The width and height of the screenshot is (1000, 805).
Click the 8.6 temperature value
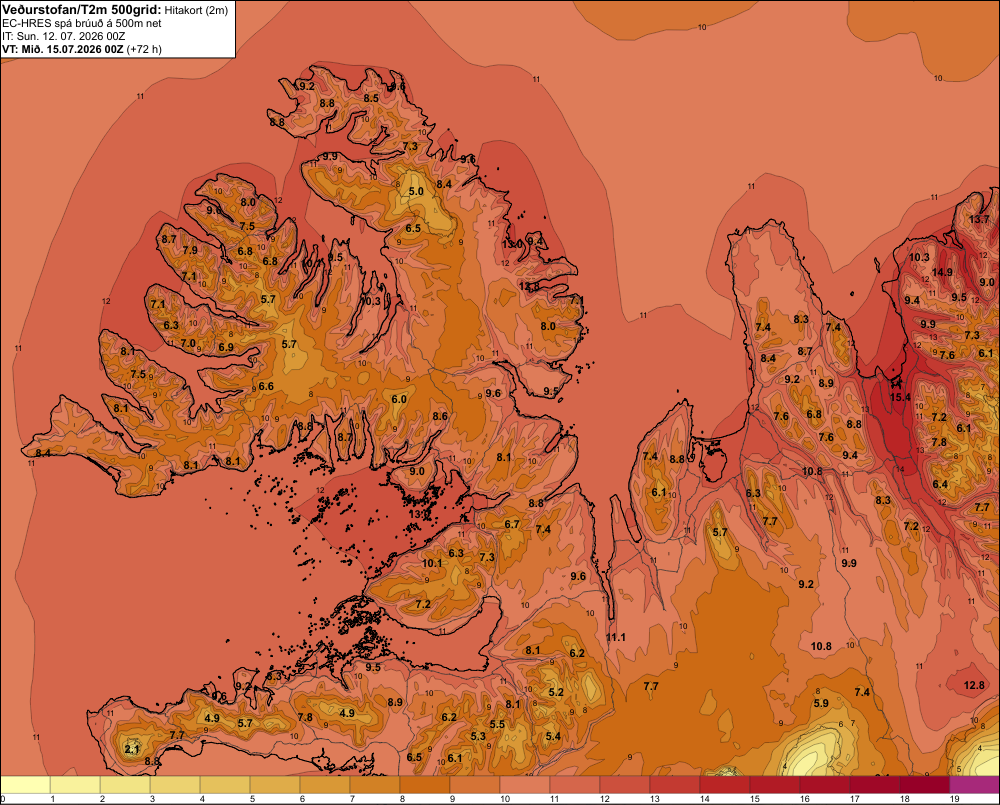[440, 416]
